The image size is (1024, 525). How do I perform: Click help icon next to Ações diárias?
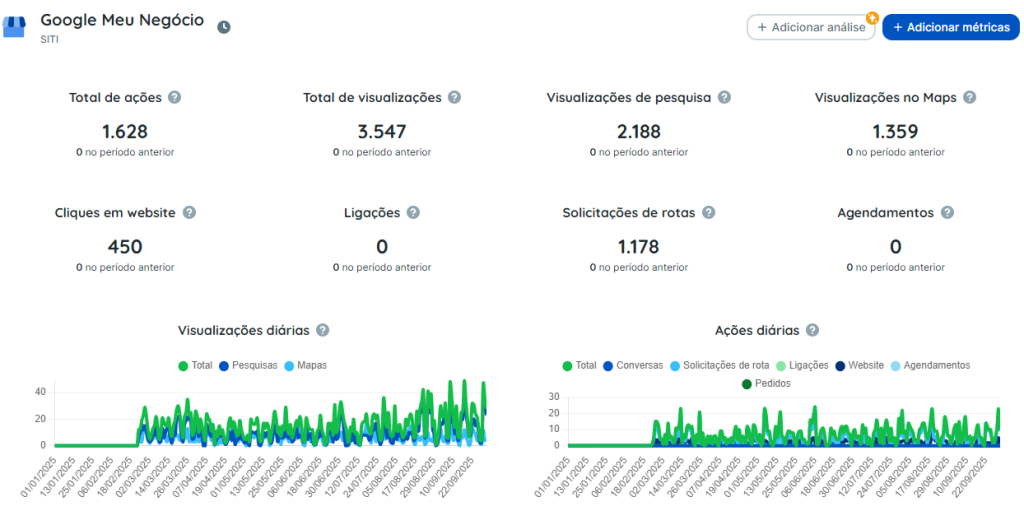[812, 330]
